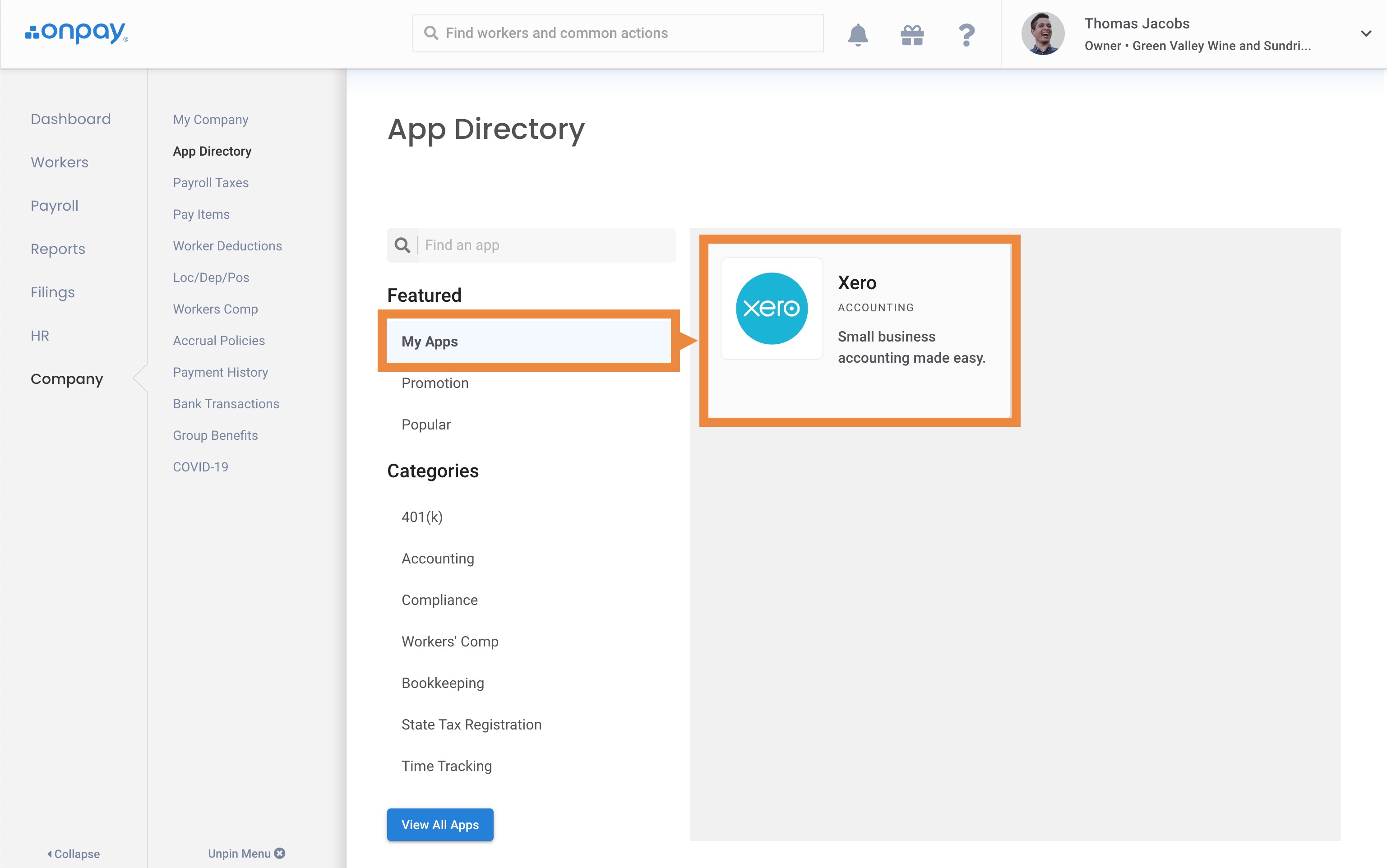Open COVID-19 submenu item
The width and height of the screenshot is (1387, 868).
coord(200,467)
